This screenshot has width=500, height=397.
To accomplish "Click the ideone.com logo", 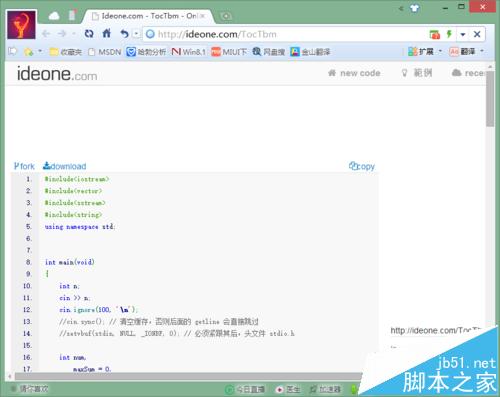I will (57, 74).
